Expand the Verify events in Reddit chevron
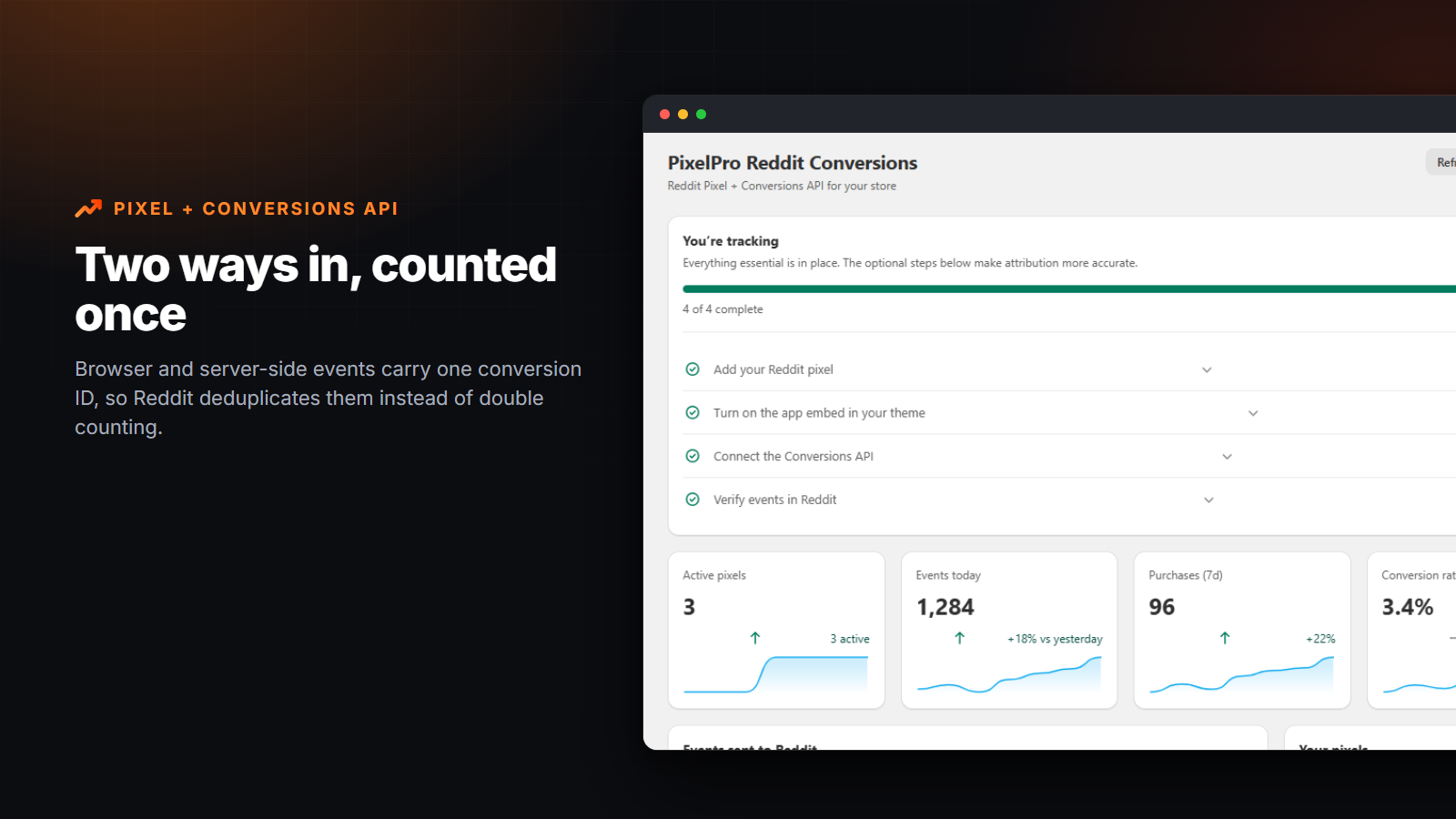The height and width of the screenshot is (819, 1456). [x=1208, y=500]
